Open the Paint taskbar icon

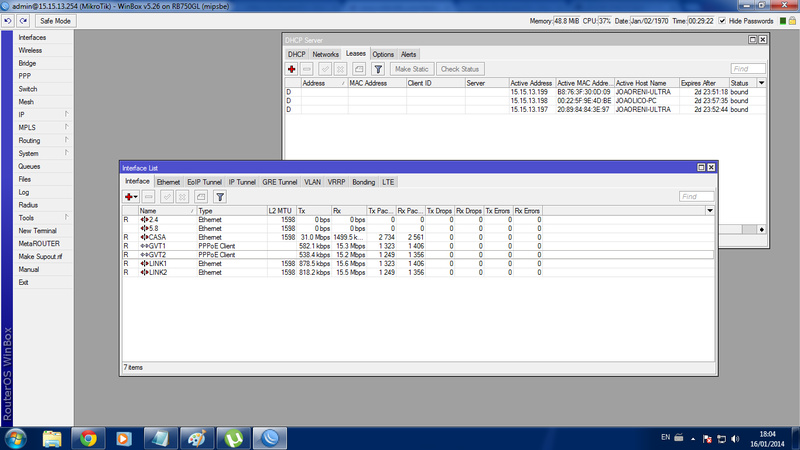pos(197,439)
